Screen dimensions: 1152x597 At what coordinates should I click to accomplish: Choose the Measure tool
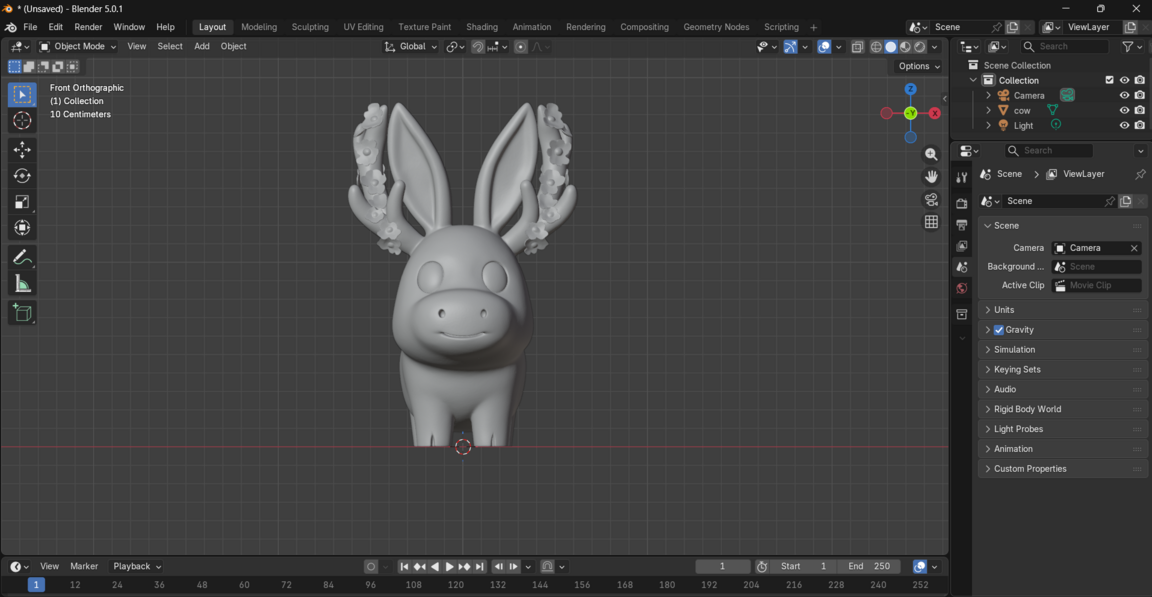point(22,285)
